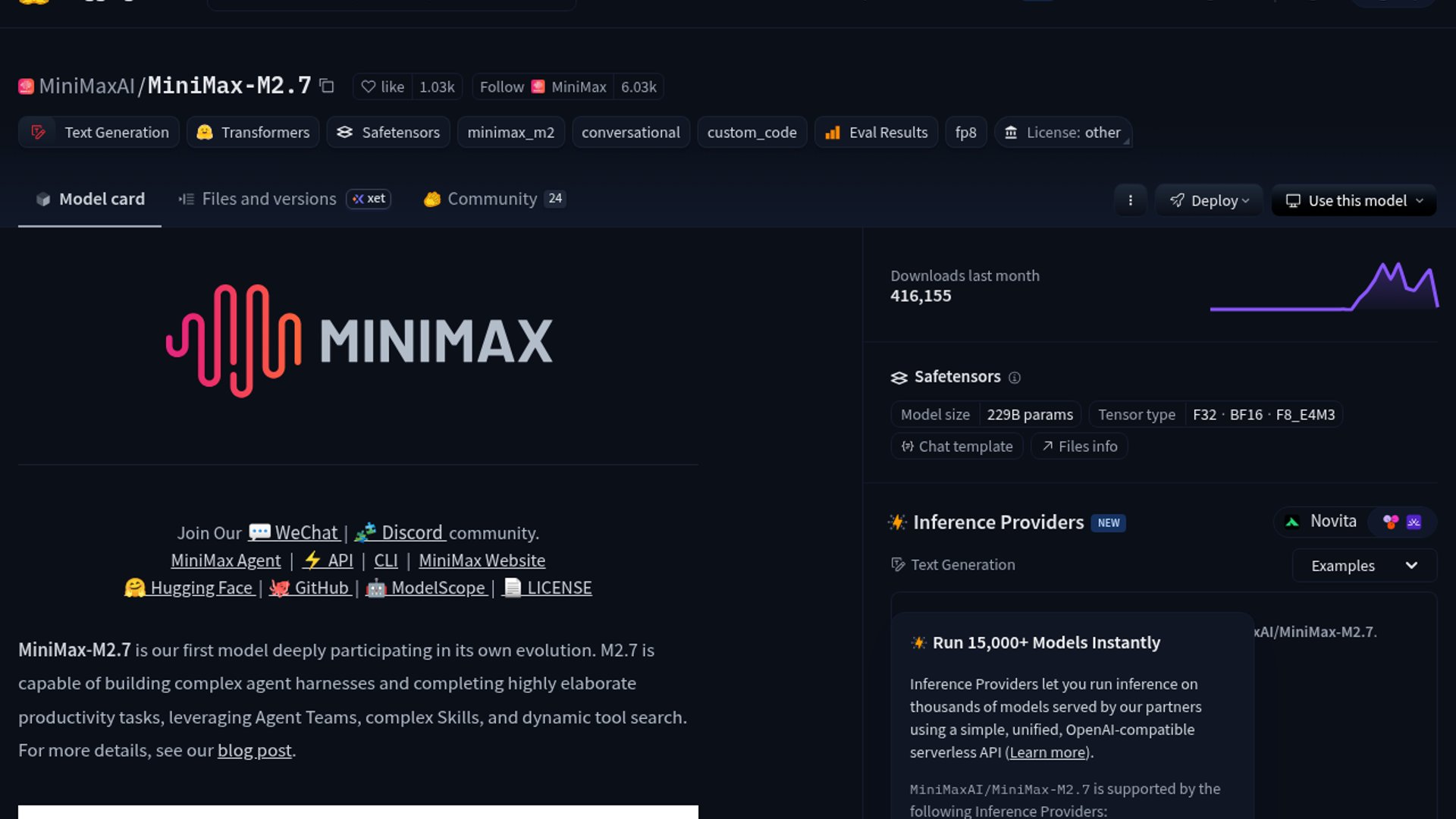
Task: Follow the MiniMax organization
Action: [501, 87]
